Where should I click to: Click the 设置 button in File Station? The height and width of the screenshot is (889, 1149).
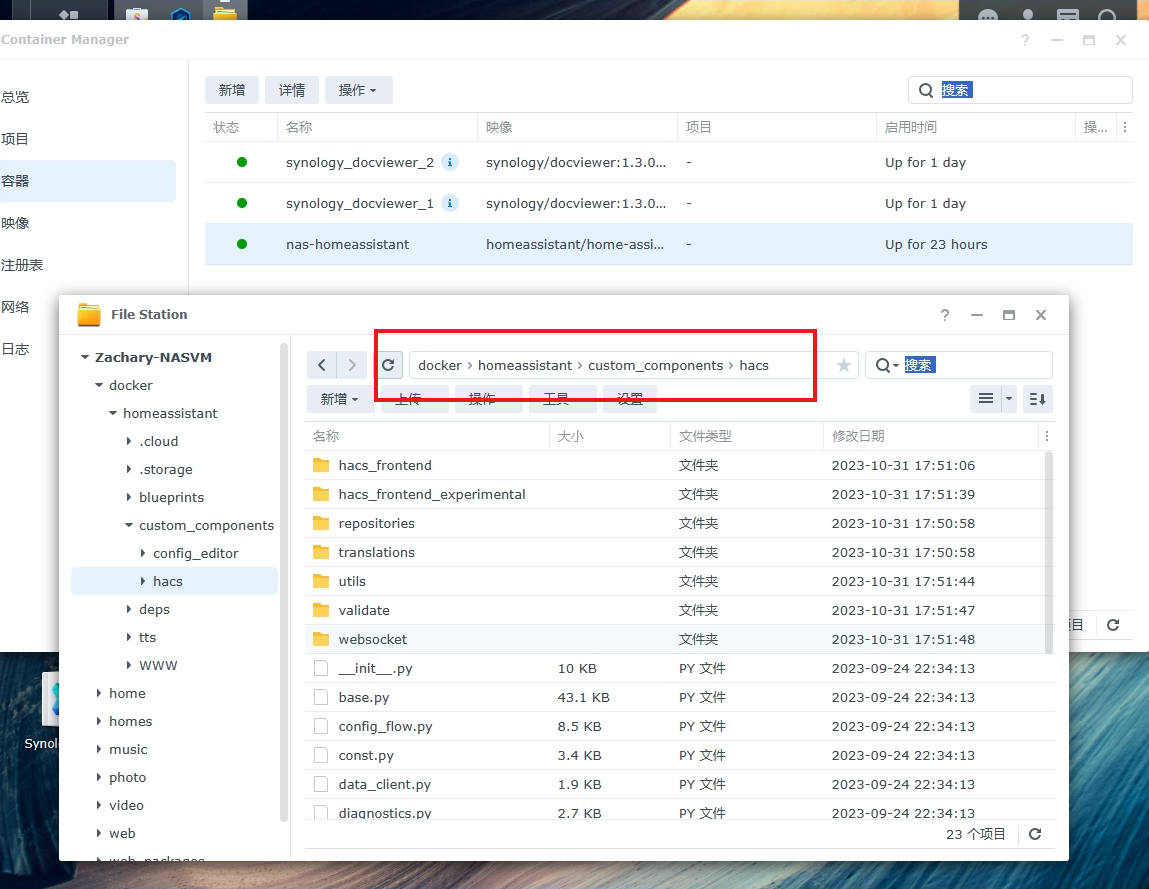pos(630,399)
